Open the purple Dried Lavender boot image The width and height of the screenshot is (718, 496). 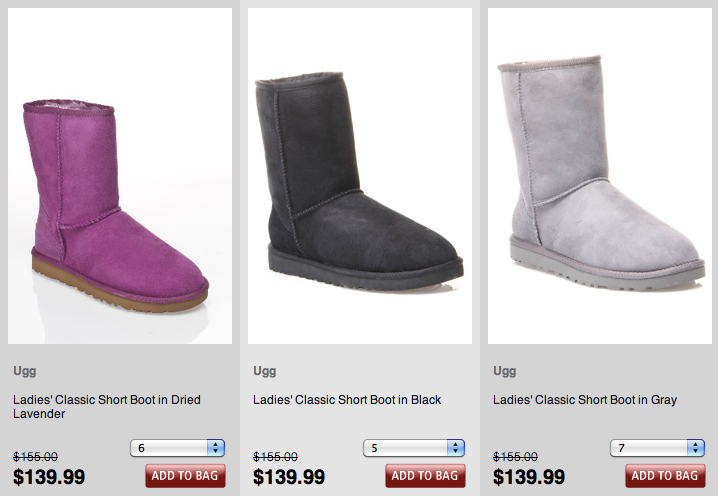coord(120,176)
